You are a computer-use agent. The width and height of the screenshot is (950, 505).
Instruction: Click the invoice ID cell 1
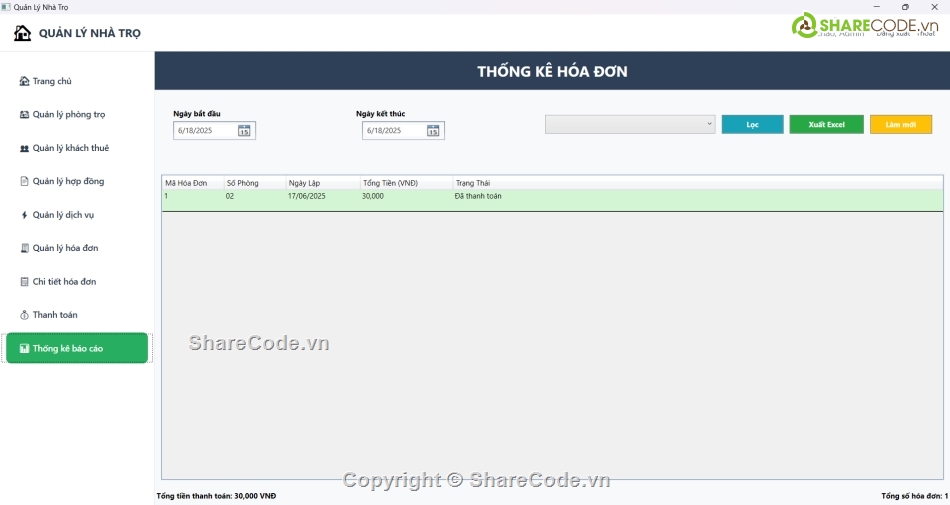point(166,196)
